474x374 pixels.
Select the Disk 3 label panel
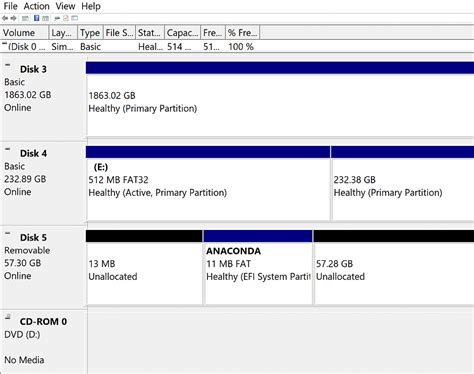click(43, 98)
